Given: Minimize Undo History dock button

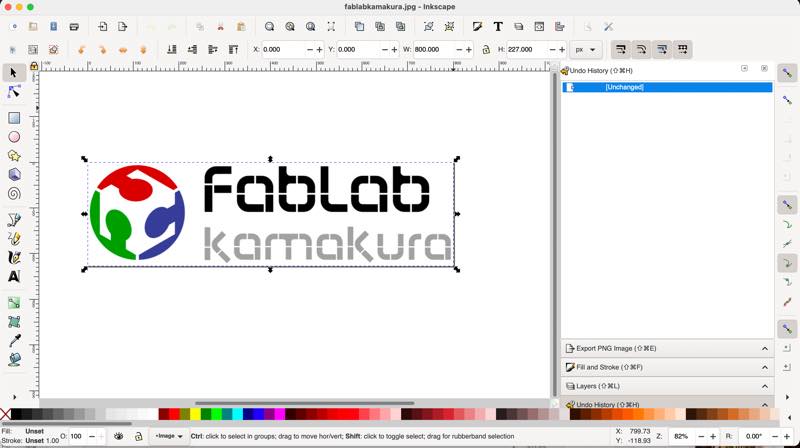Looking at the screenshot, I should tap(744, 68).
